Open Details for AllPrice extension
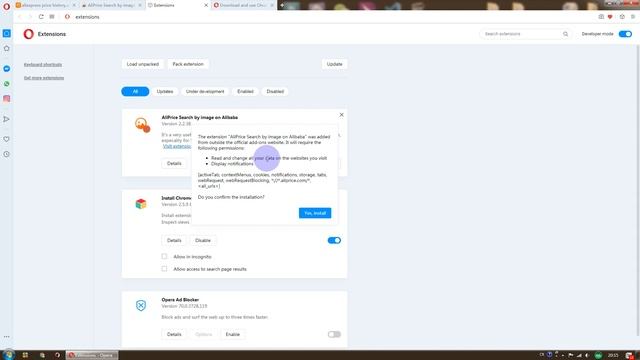 click(174, 163)
